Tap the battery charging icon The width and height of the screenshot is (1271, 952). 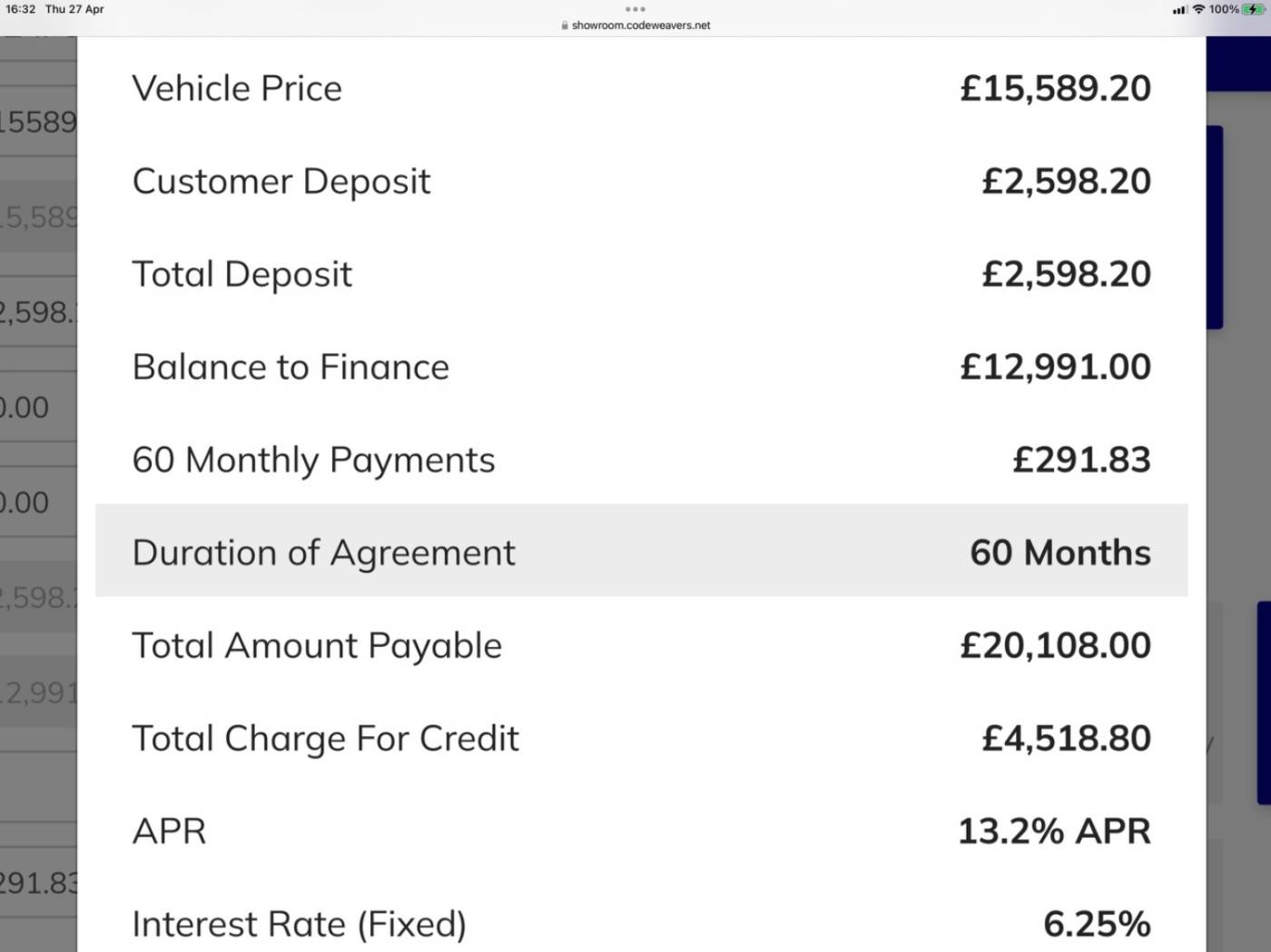coord(1254,9)
